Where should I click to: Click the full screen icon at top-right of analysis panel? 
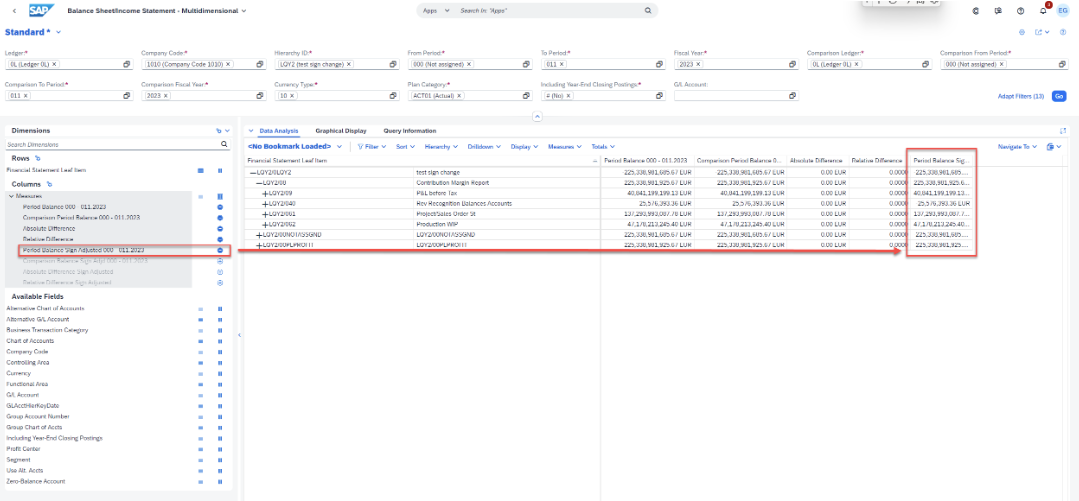[x=1063, y=130]
